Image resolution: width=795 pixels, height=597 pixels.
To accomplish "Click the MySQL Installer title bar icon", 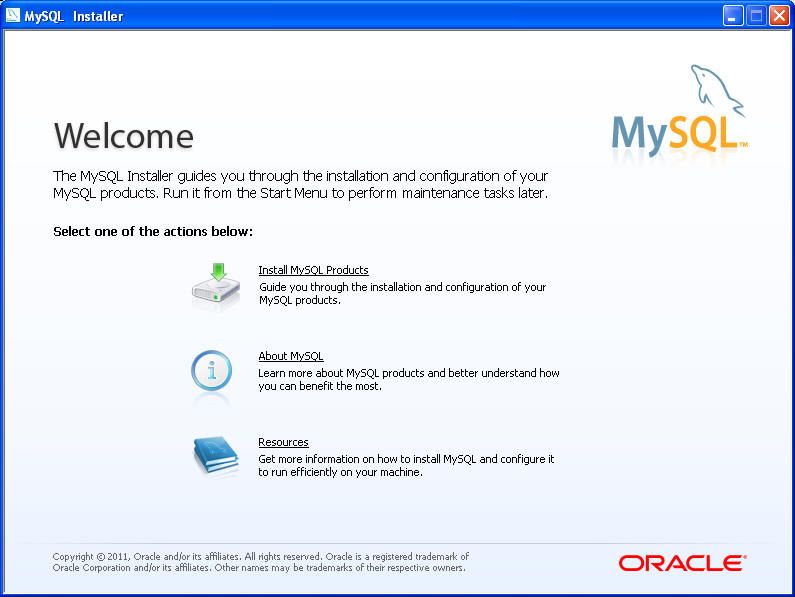I will (13, 15).
